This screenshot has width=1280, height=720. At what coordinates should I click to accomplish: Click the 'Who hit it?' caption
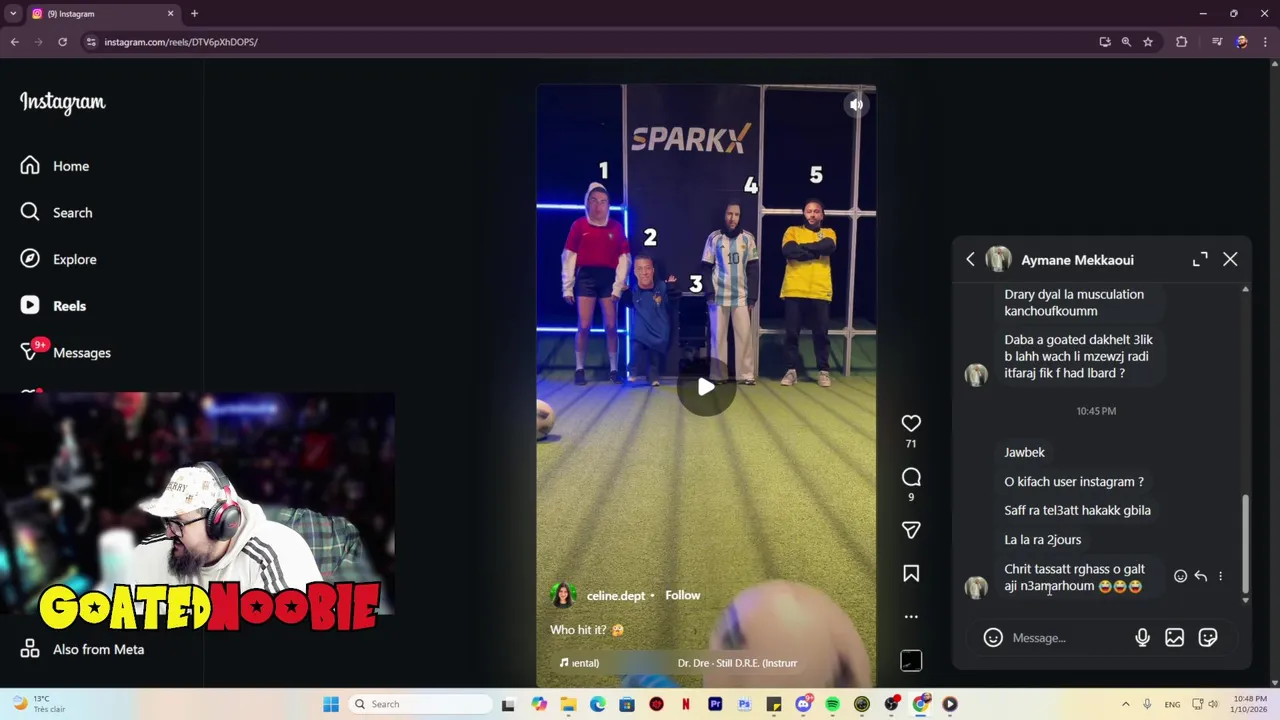coord(589,630)
